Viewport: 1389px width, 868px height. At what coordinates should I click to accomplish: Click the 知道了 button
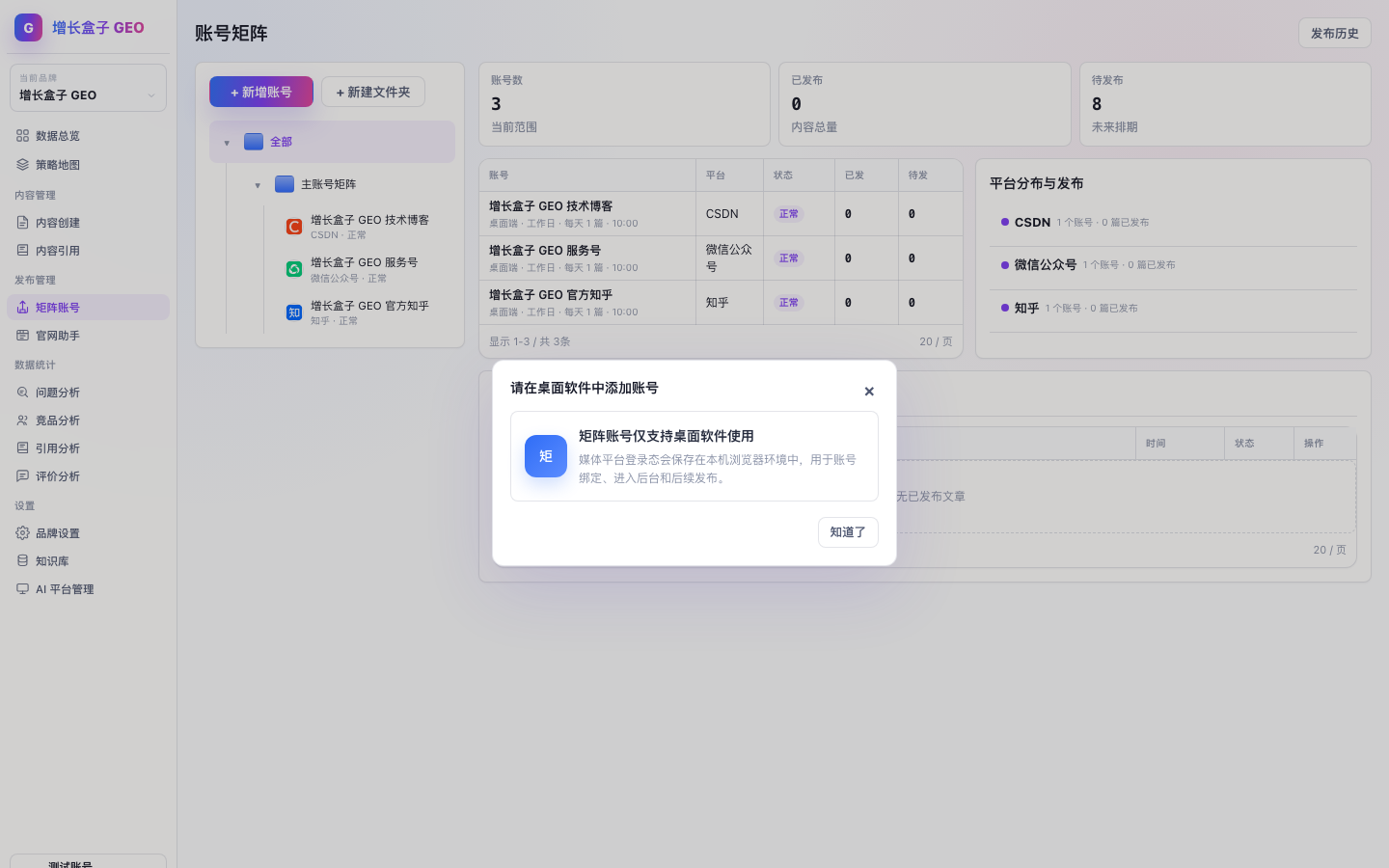point(848,532)
